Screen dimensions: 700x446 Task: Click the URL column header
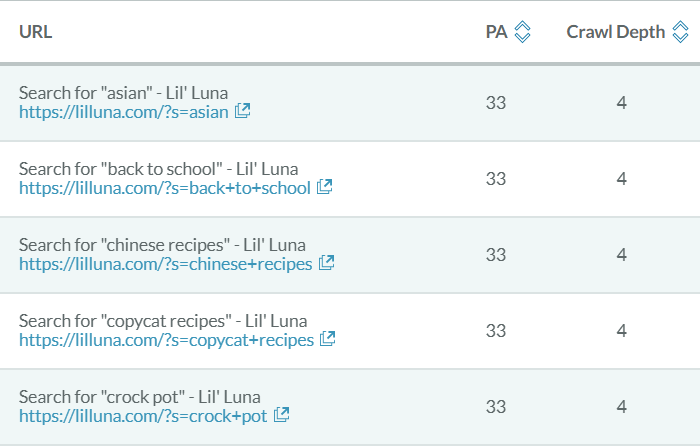(x=35, y=32)
